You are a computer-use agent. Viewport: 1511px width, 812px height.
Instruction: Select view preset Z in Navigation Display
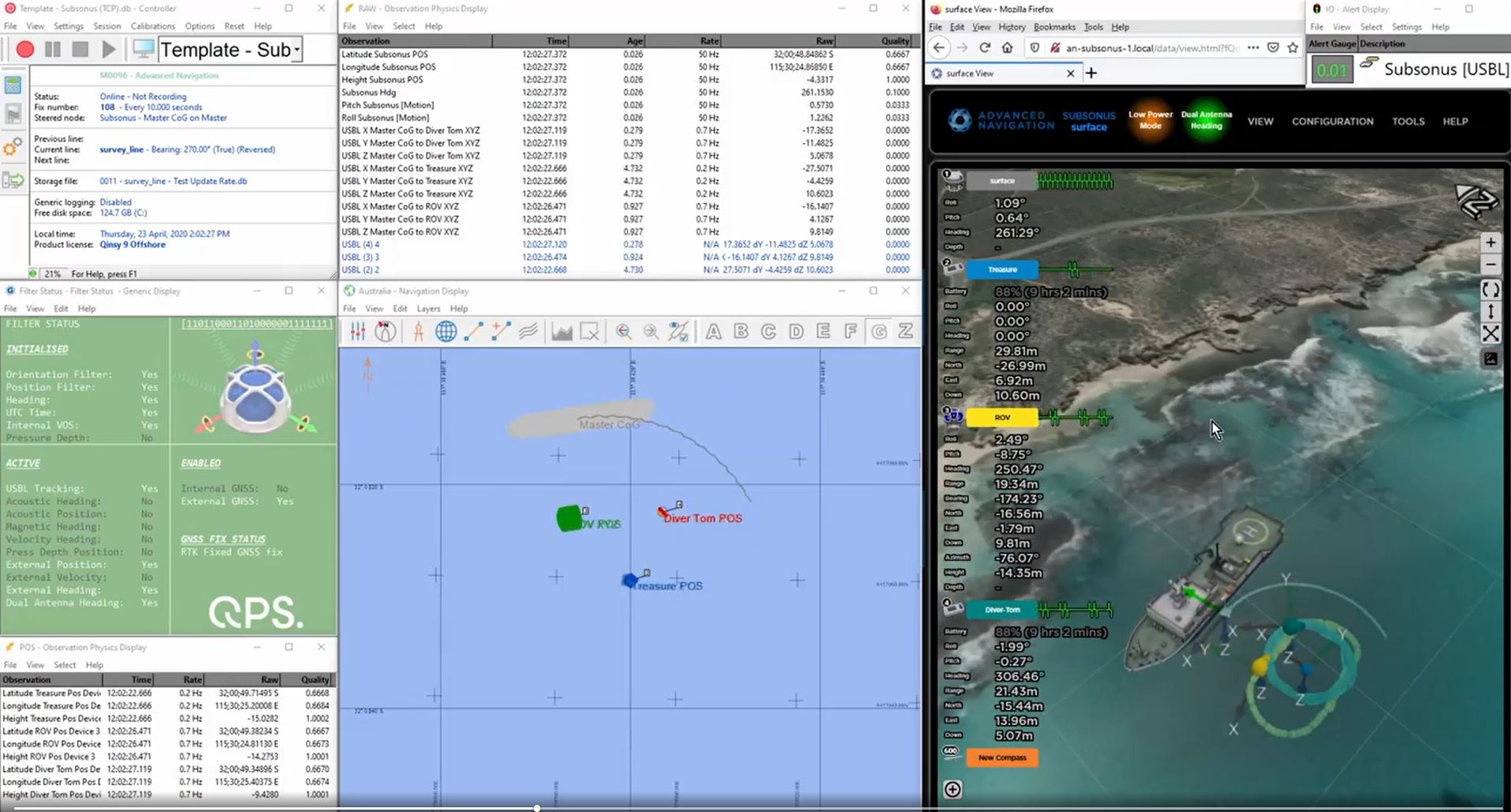point(906,332)
